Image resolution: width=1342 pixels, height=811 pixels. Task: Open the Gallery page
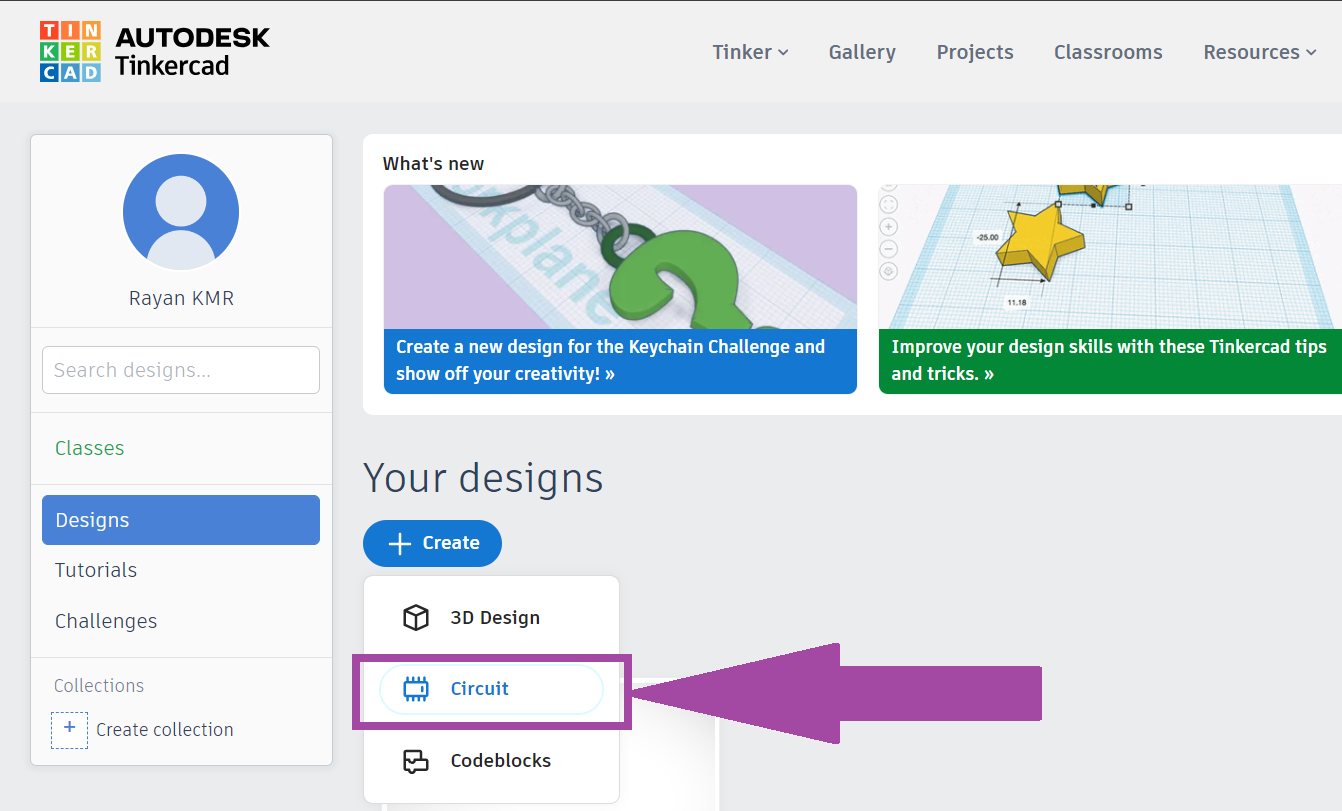[x=862, y=52]
